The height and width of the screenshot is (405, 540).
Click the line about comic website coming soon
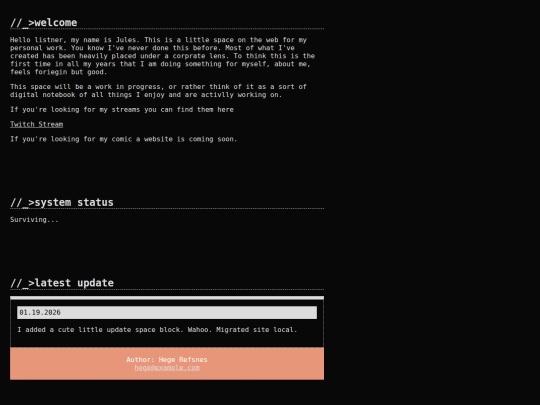click(124, 139)
